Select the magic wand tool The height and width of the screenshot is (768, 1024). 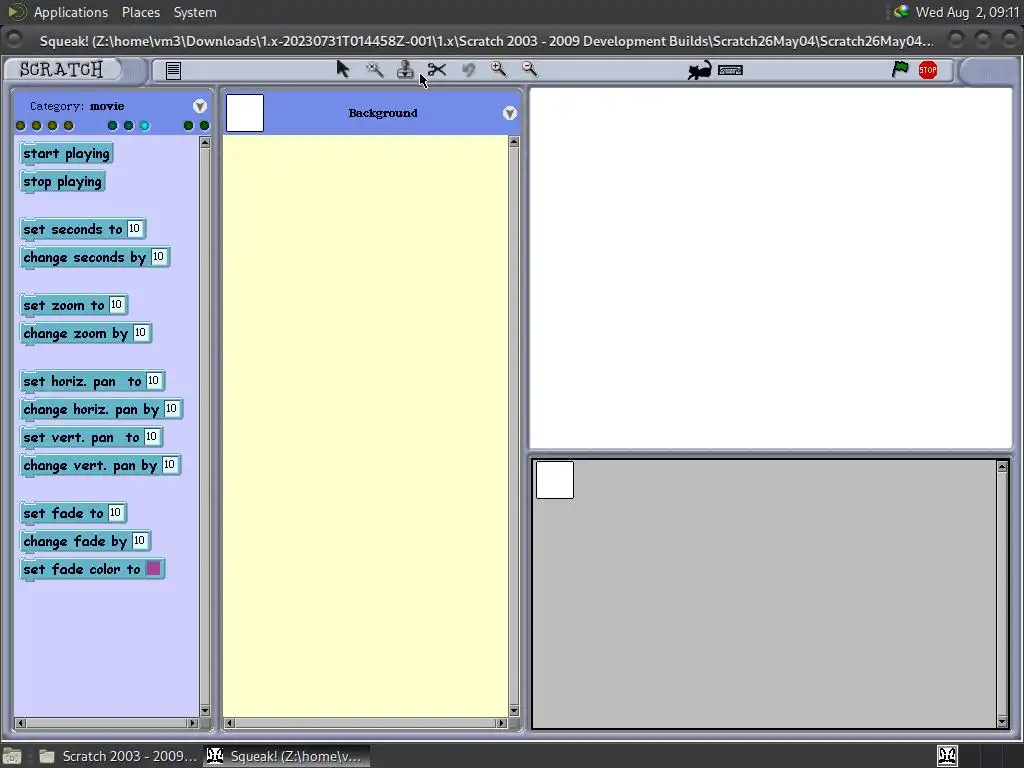[x=374, y=69]
